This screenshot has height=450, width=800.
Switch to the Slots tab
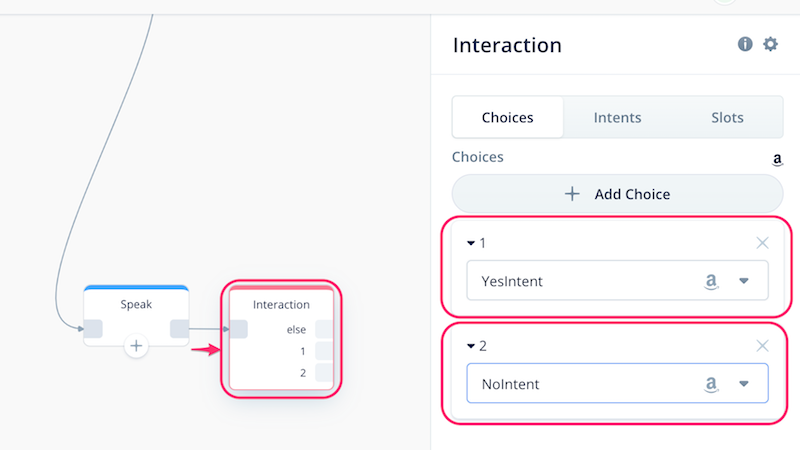click(727, 117)
